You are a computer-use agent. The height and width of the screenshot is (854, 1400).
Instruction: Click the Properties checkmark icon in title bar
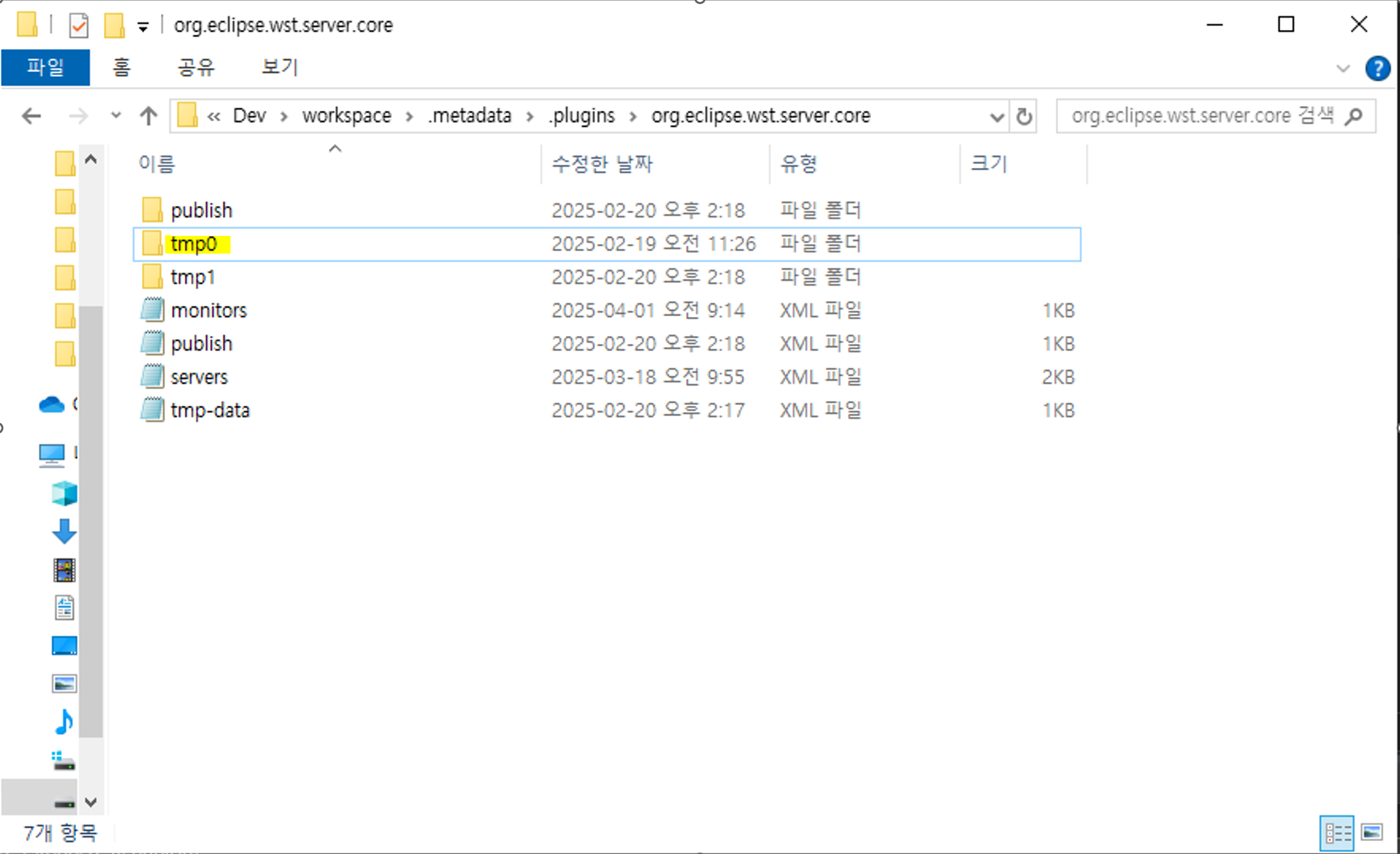tap(79, 27)
